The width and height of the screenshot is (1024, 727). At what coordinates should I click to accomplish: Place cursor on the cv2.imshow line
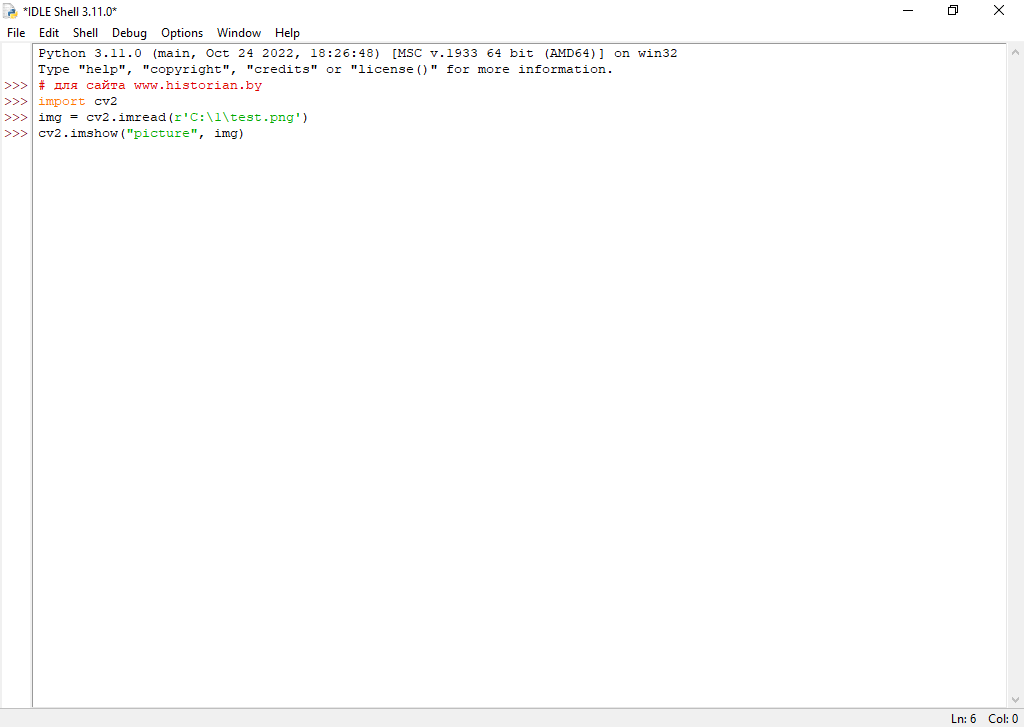click(141, 134)
